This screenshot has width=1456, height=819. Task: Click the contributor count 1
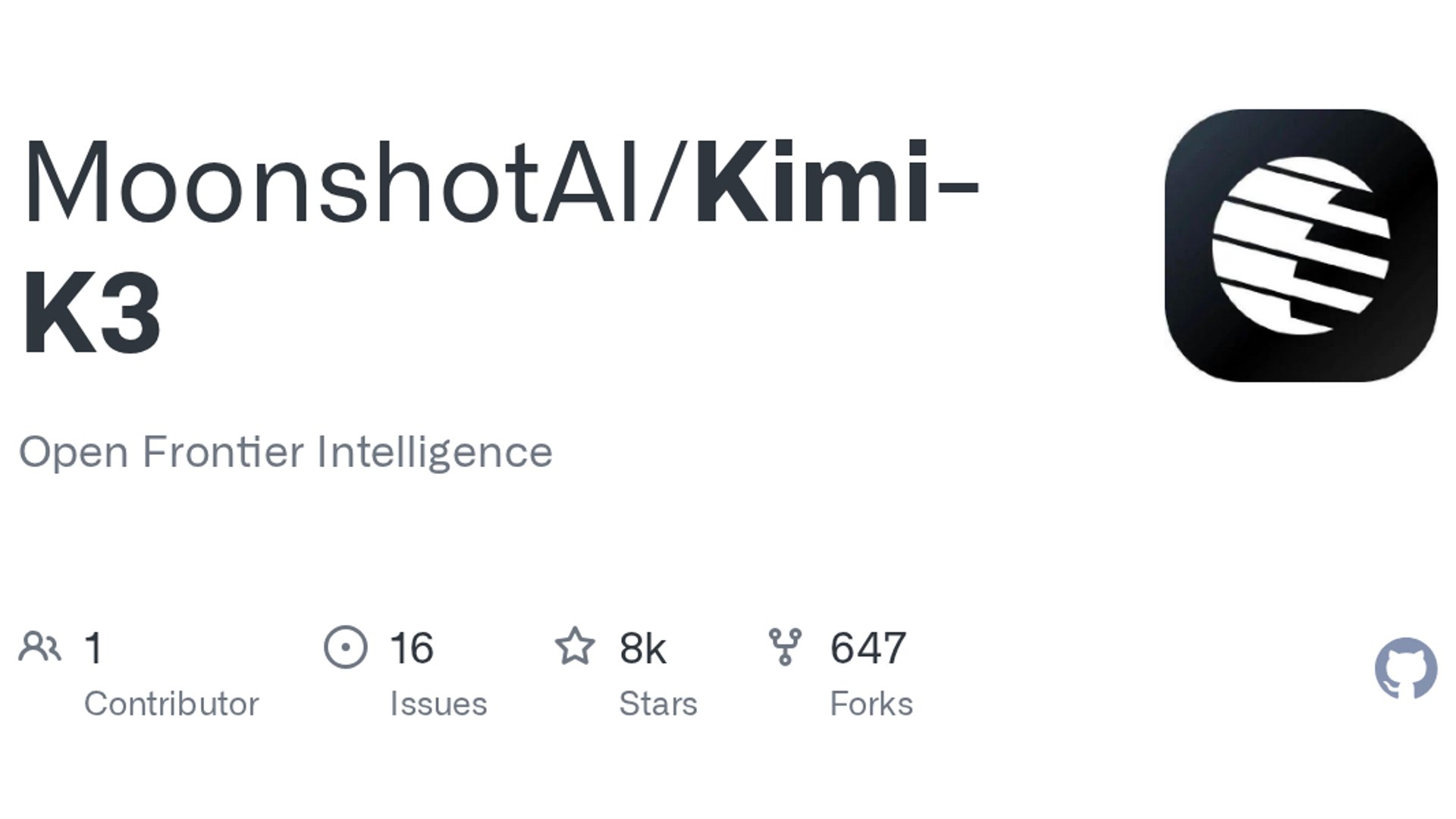pyautogui.click(x=93, y=648)
